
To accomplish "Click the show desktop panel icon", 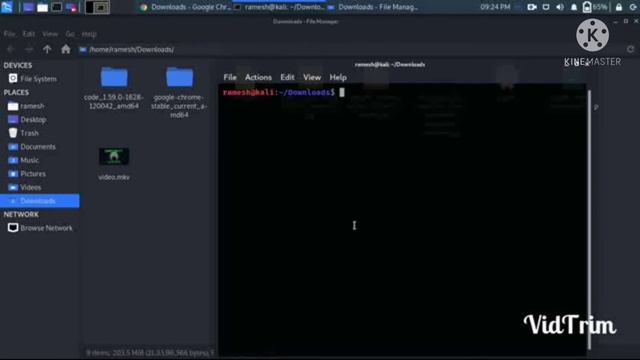I will pyautogui.click(x=28, y=7).
